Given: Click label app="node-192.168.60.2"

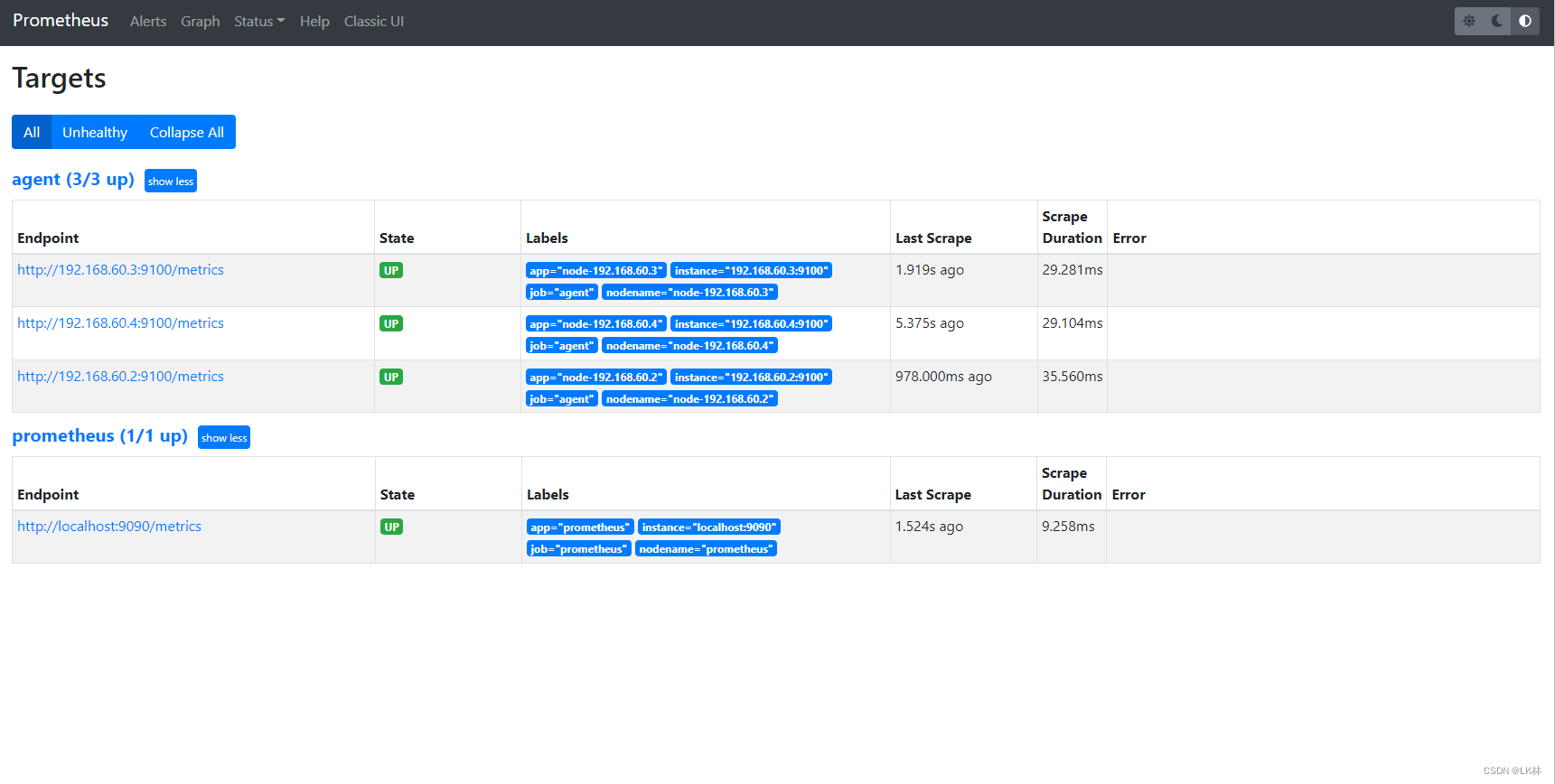Looking at the screenshot, I should click(596, 377).
